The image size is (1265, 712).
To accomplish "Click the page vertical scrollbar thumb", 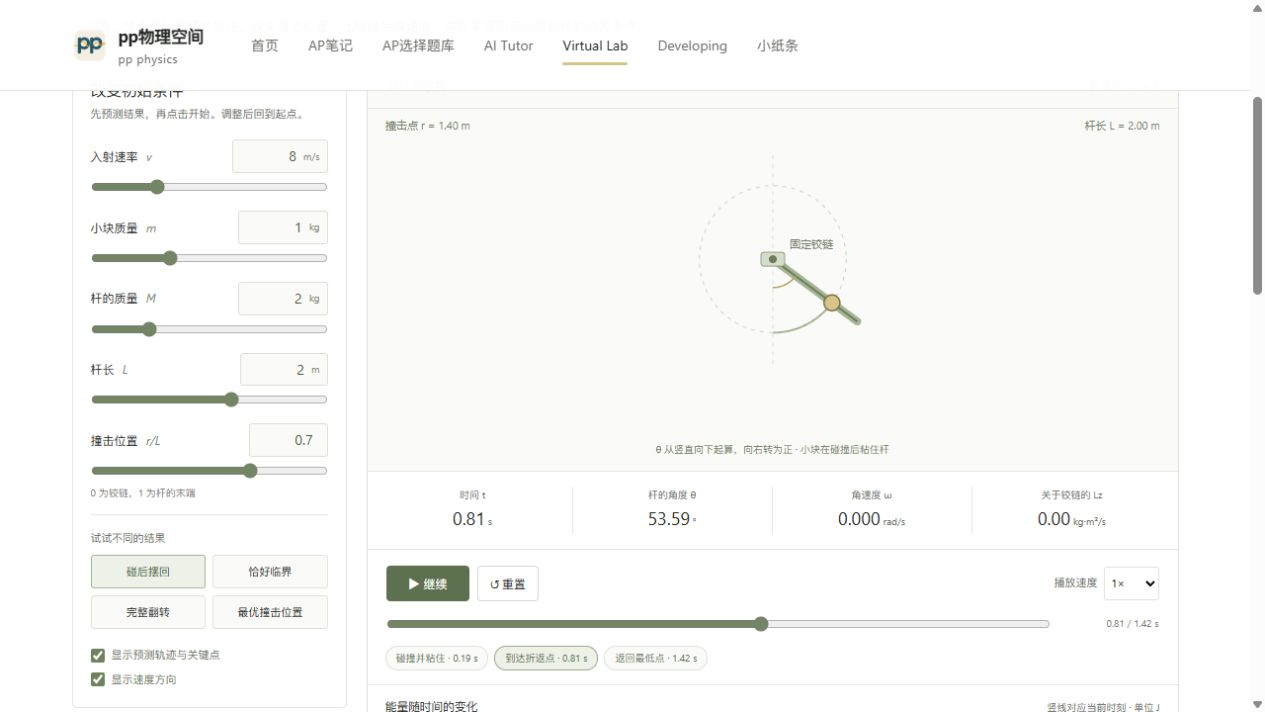I will coord(1258,195).
